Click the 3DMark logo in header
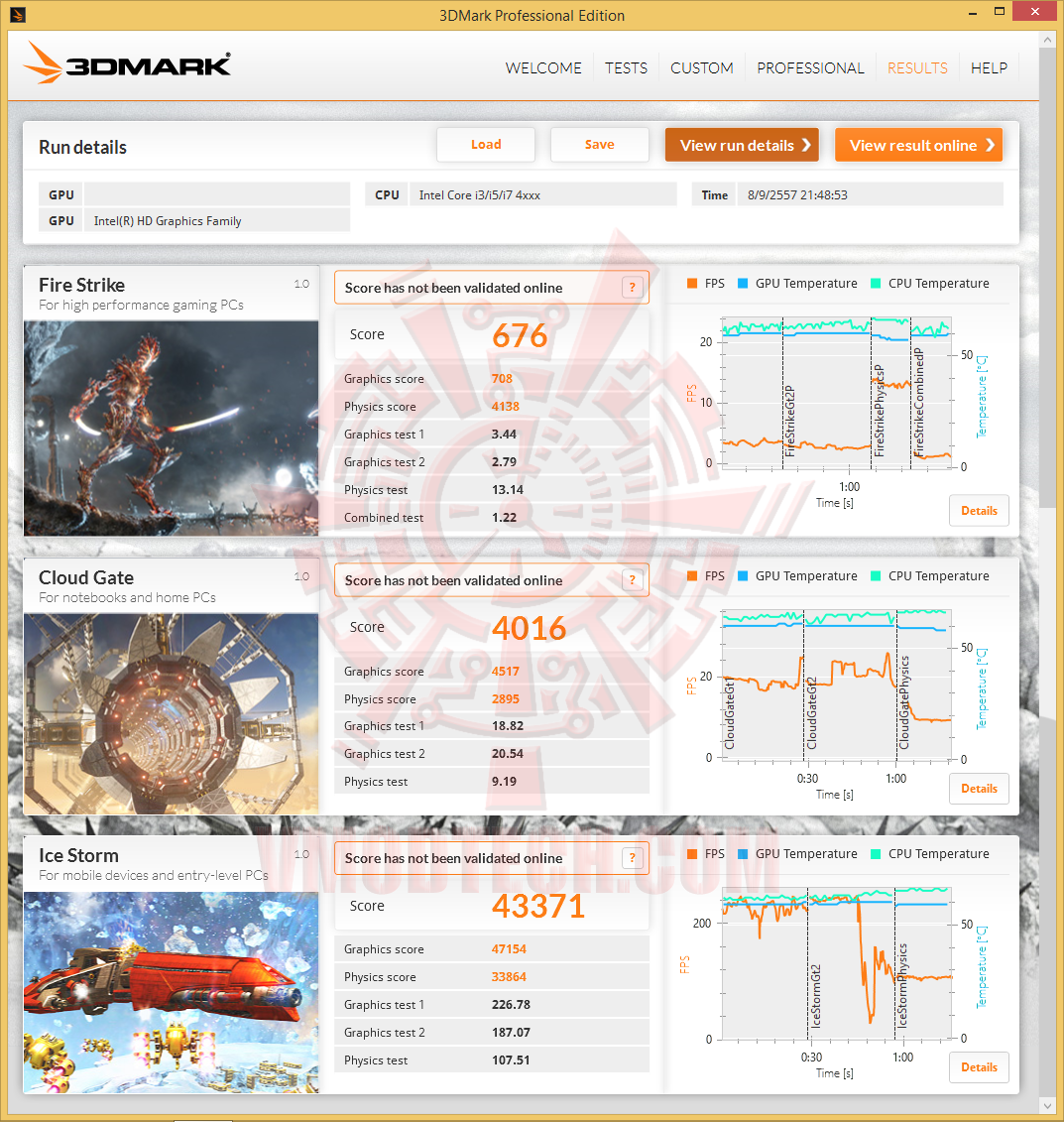The height and width of the screenshot is (1122, 1064). (127, 62)
